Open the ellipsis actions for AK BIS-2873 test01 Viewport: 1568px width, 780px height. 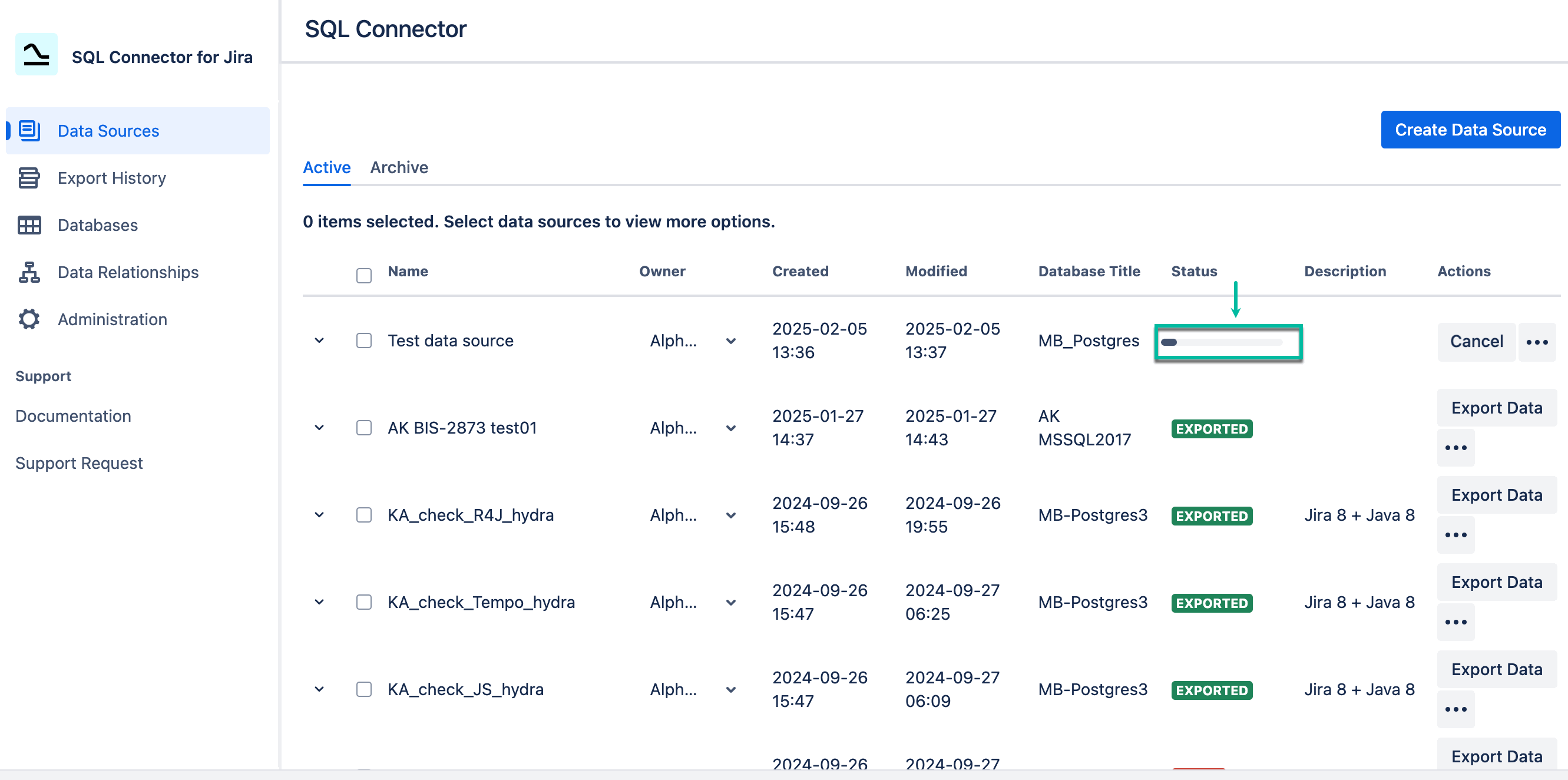pos(1456,448)
